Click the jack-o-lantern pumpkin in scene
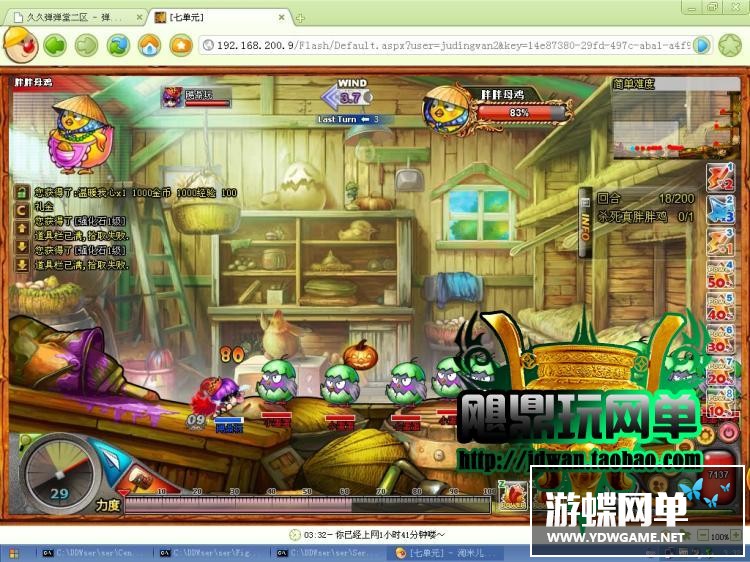 (360, 354)
